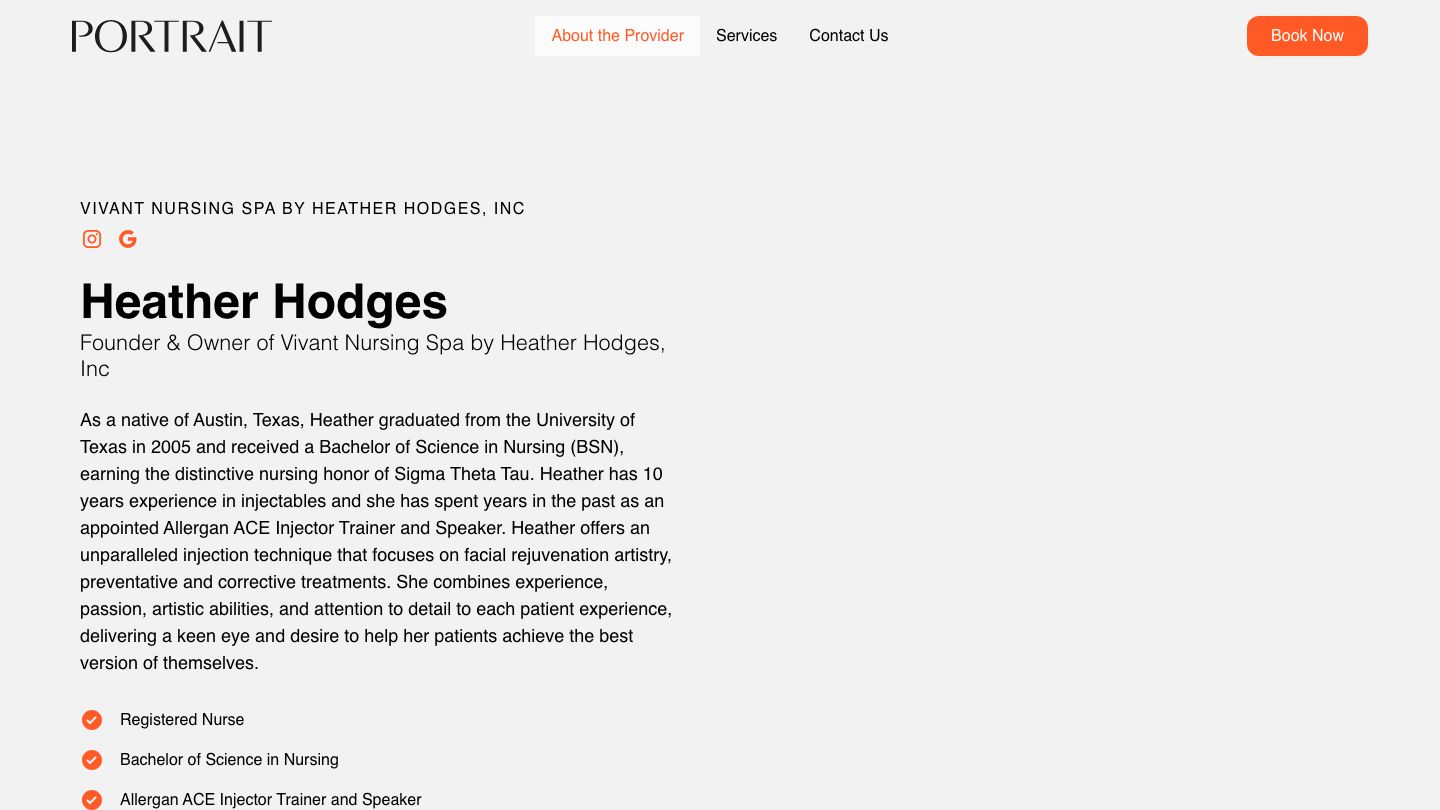1440x810 pixels.
Task: Click the large Heather Hodges name heading
Action: (264, 301)
